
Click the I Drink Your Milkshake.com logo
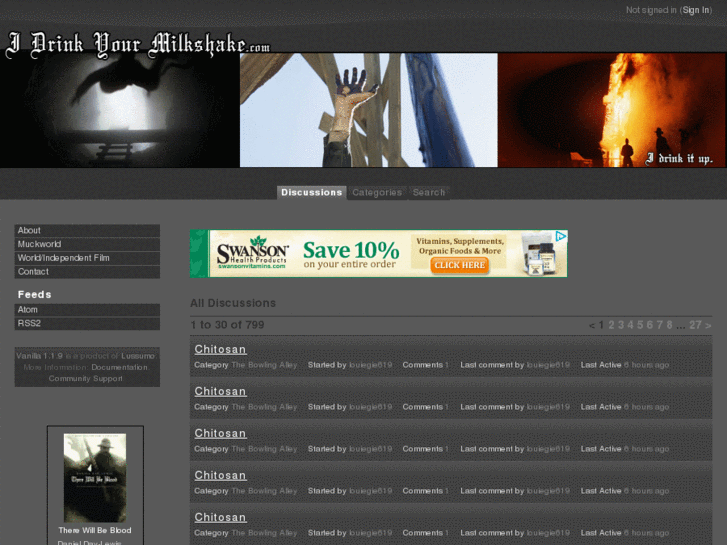[x=137, y=45]
